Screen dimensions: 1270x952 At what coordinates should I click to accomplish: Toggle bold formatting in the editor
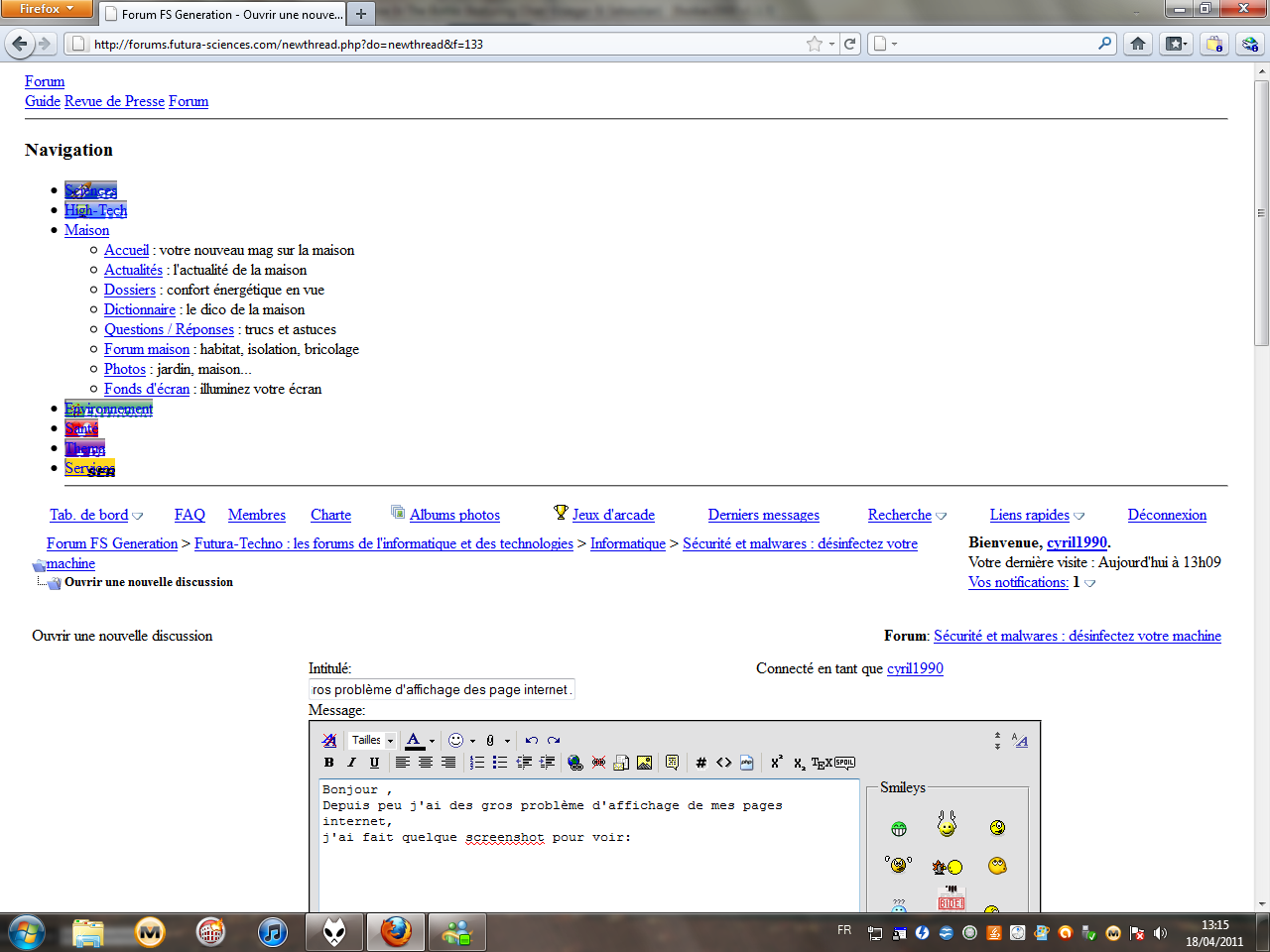point(329,763)
